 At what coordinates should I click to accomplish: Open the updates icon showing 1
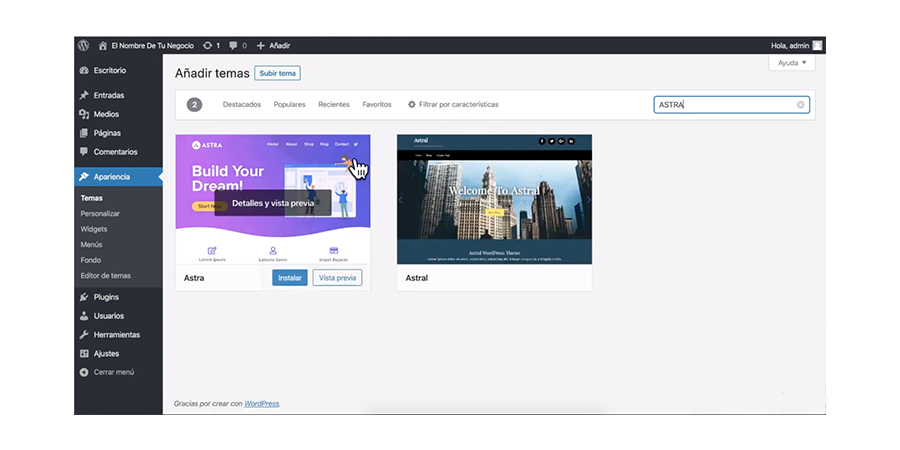coord(208,45)
